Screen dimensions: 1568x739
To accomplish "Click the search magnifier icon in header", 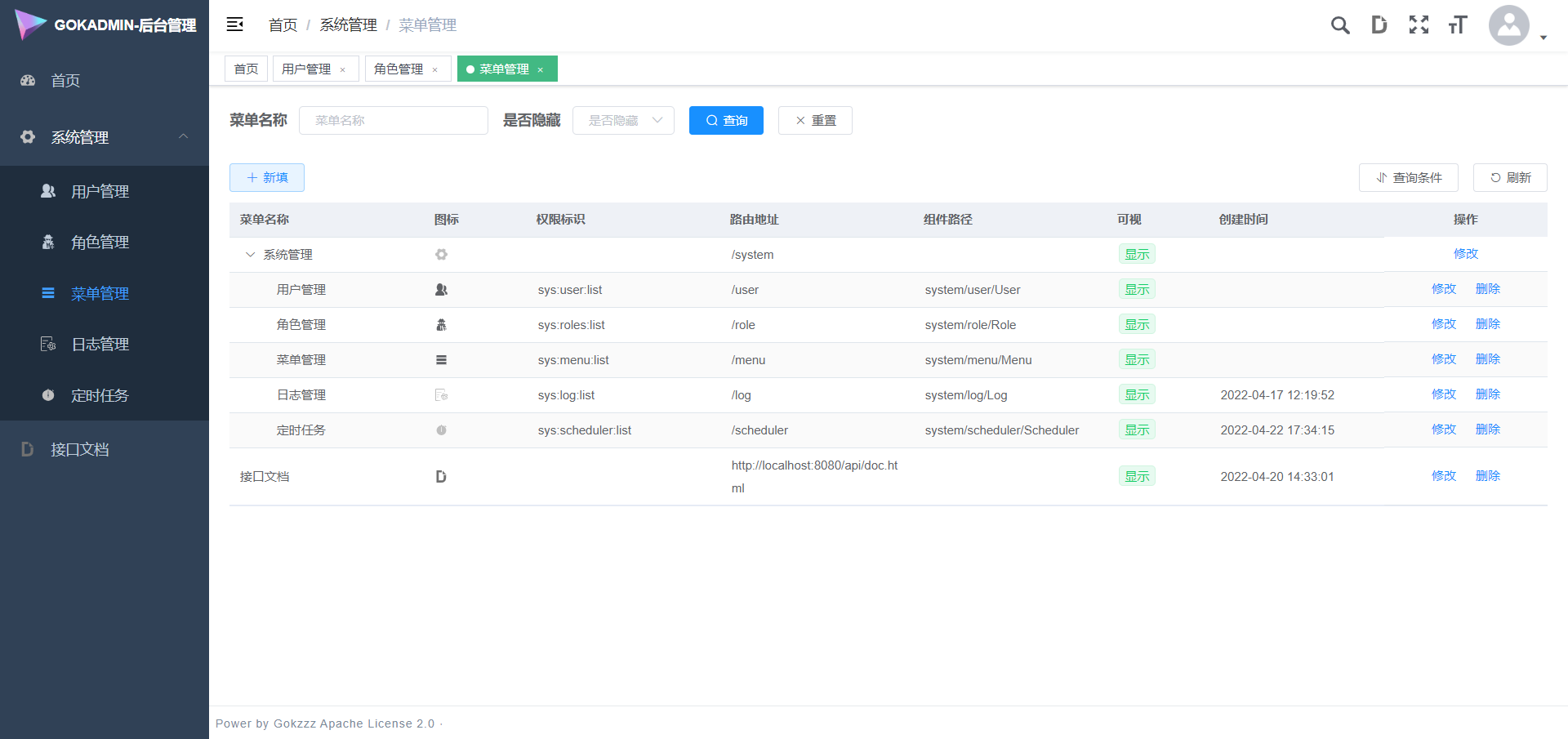I will click(x=1339, y=25).
